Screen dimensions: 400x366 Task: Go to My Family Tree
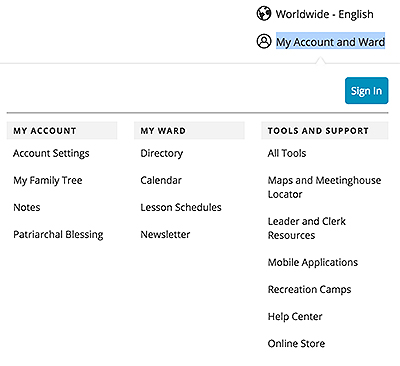coord(48,180)
